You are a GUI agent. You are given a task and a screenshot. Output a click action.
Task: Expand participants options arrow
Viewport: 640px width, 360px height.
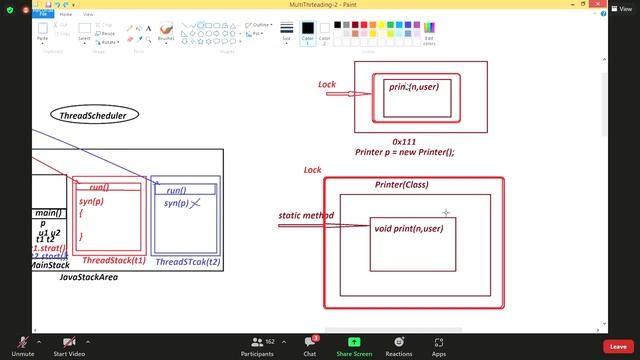(284, 342)
